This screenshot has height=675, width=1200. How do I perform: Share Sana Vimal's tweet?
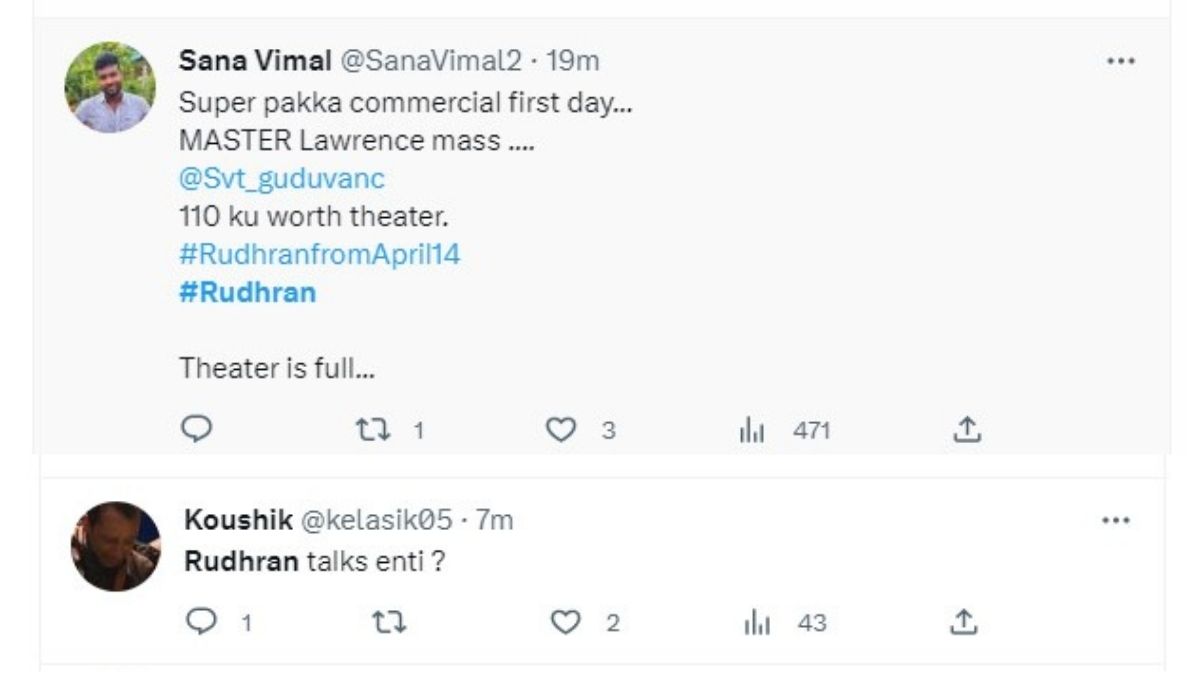[965, 430]
